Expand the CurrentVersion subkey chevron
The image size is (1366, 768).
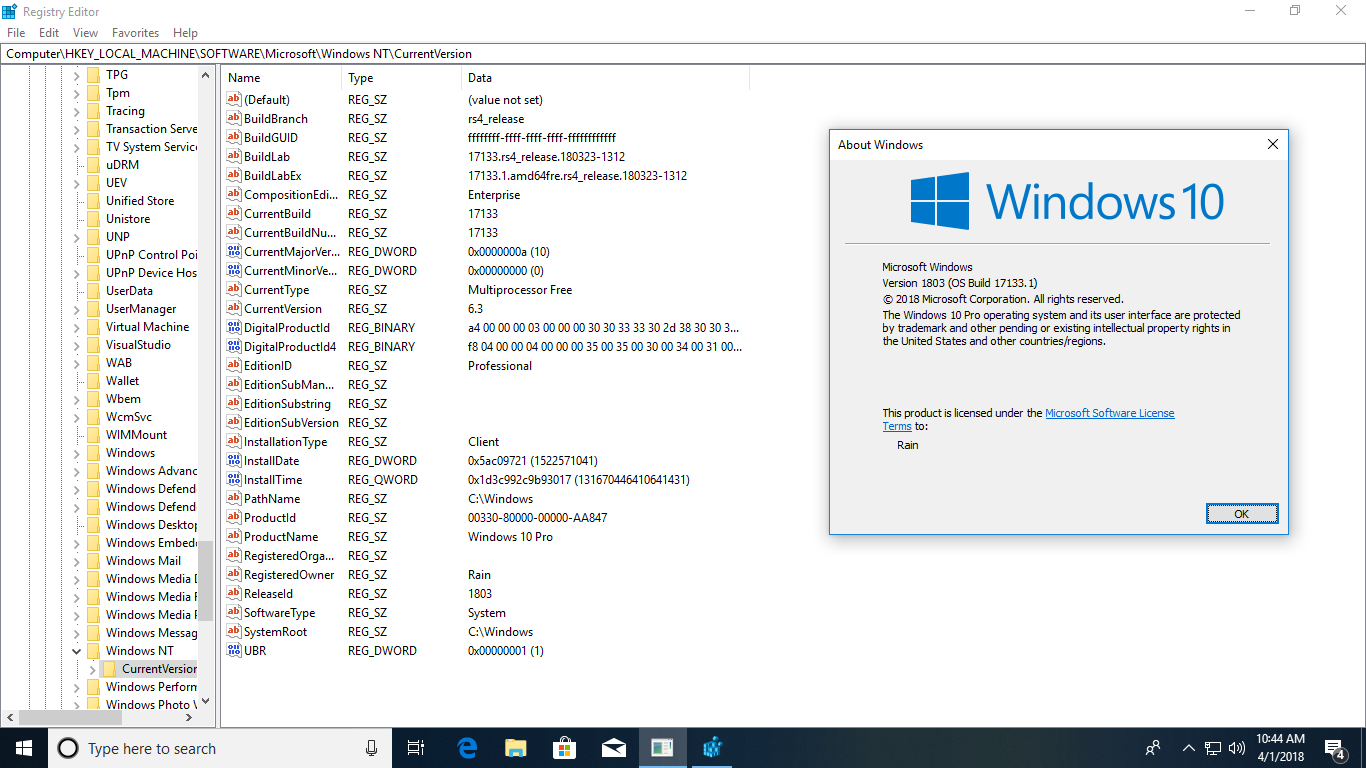[x=92, y=669]
